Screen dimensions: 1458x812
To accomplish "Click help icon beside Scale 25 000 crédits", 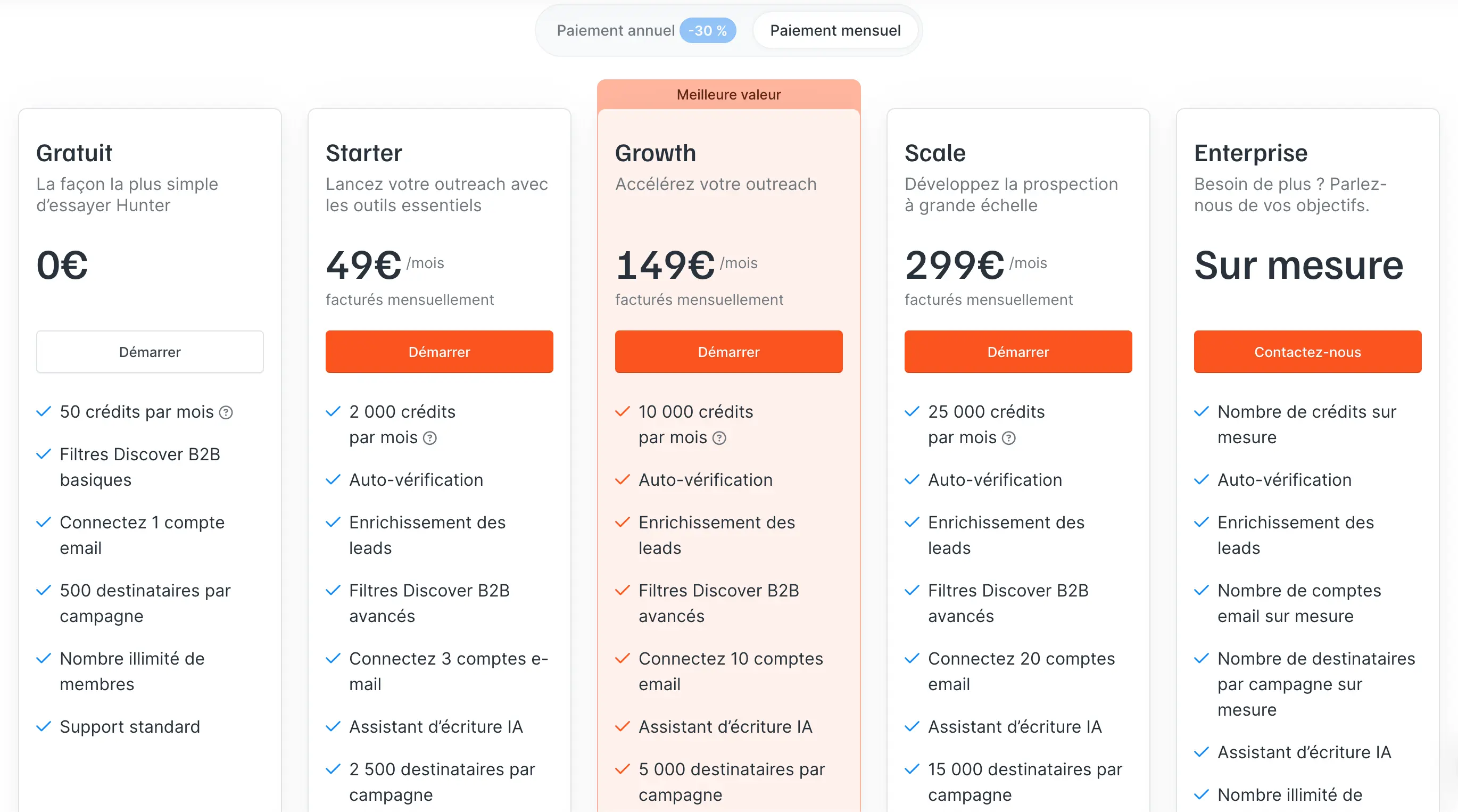I will coord(1008,438).
